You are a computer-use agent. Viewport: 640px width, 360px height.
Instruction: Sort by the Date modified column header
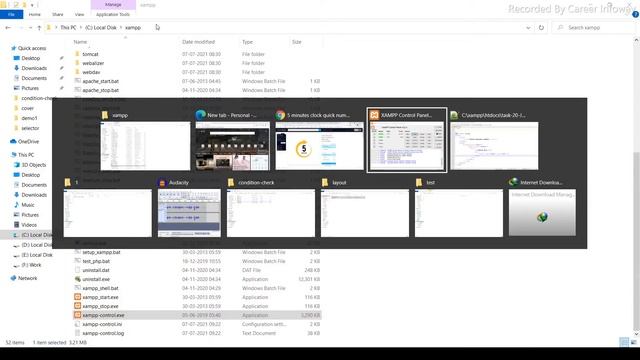[198, 42]
